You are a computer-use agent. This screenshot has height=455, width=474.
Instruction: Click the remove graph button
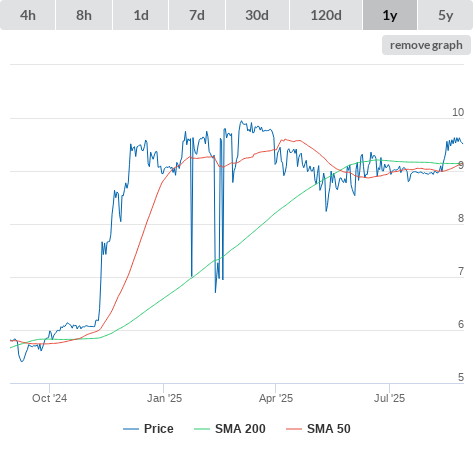(426, 45)
